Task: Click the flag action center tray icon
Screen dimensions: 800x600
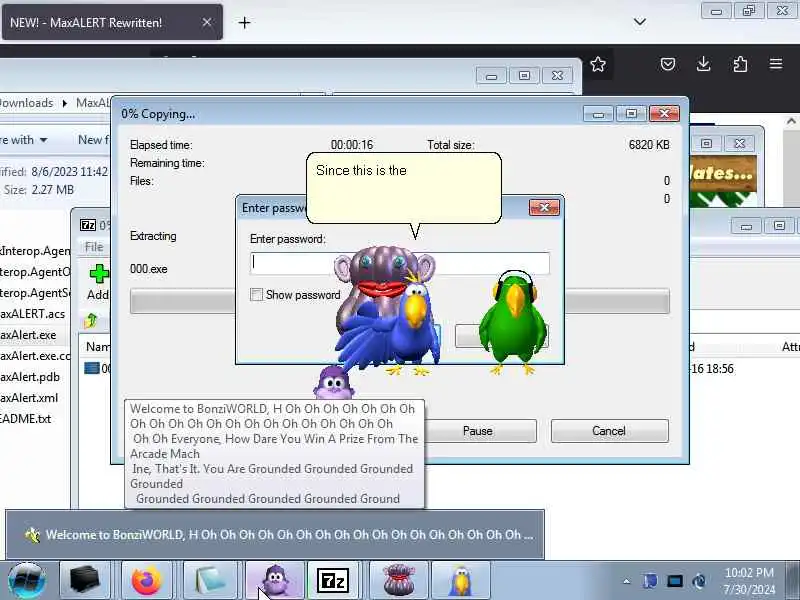Action: [x=651, y=581]
